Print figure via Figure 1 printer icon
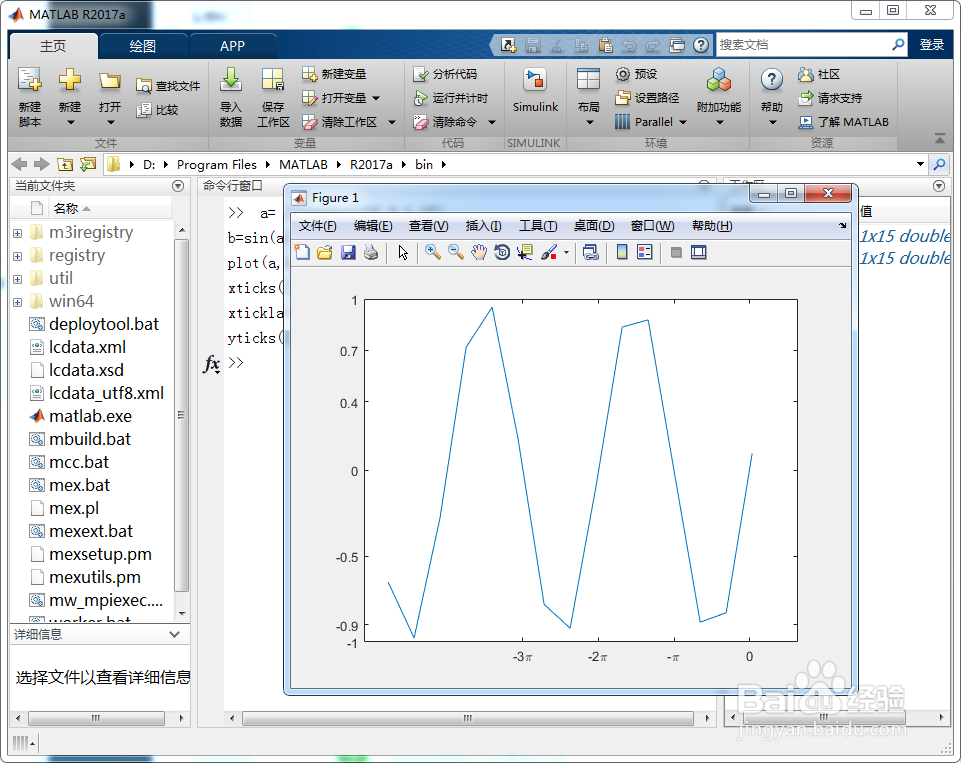 pos(371,252)
